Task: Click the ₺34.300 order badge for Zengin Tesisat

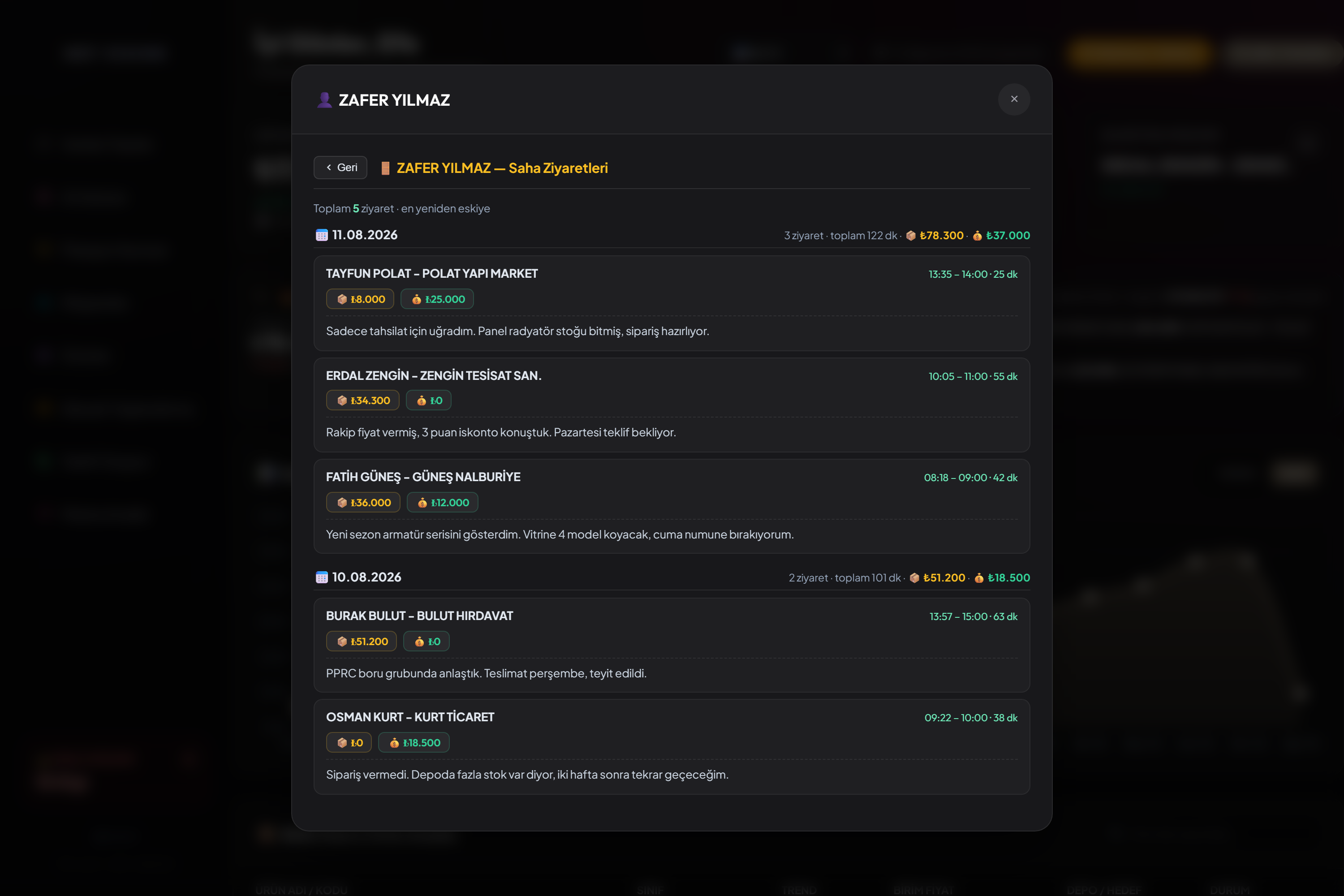Action: (363, 401)
